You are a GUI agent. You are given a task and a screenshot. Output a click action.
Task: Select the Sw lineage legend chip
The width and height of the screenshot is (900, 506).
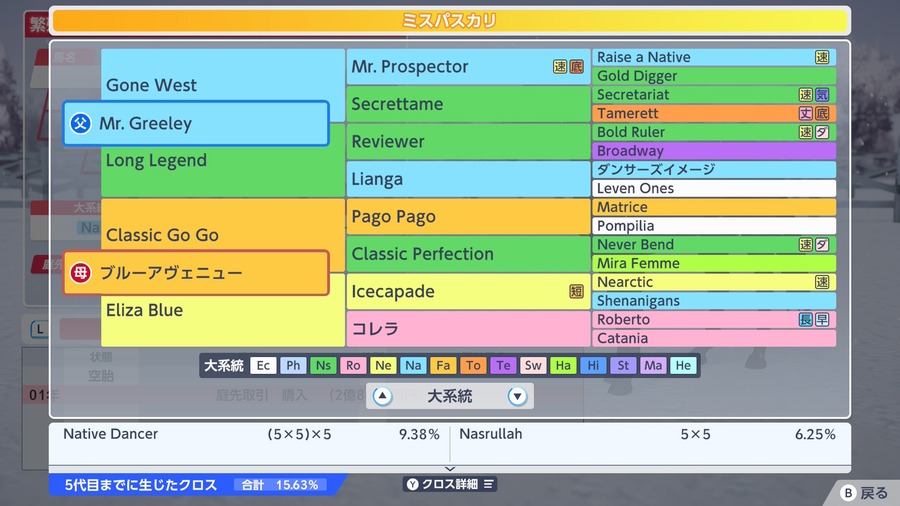[533, 365]
